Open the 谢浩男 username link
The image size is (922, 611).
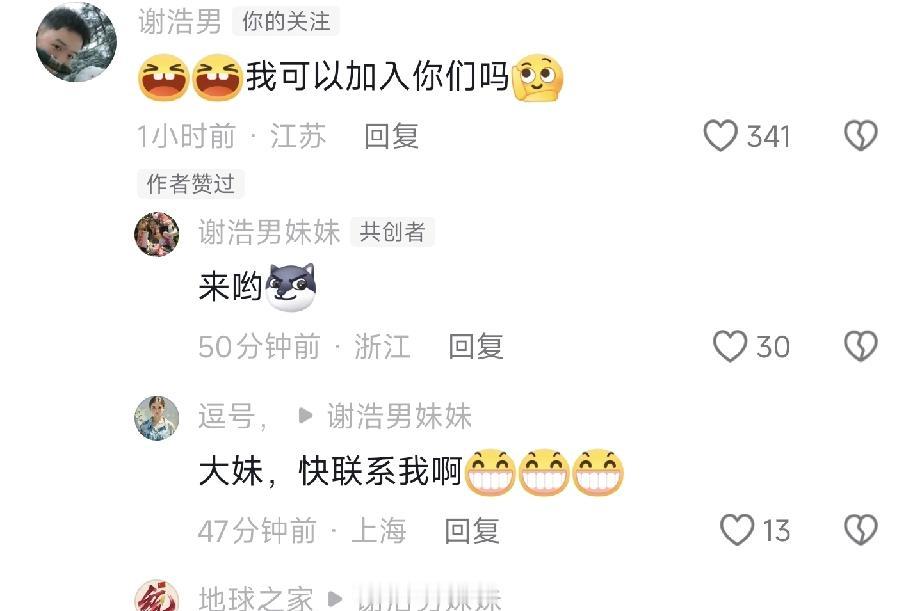180,22
